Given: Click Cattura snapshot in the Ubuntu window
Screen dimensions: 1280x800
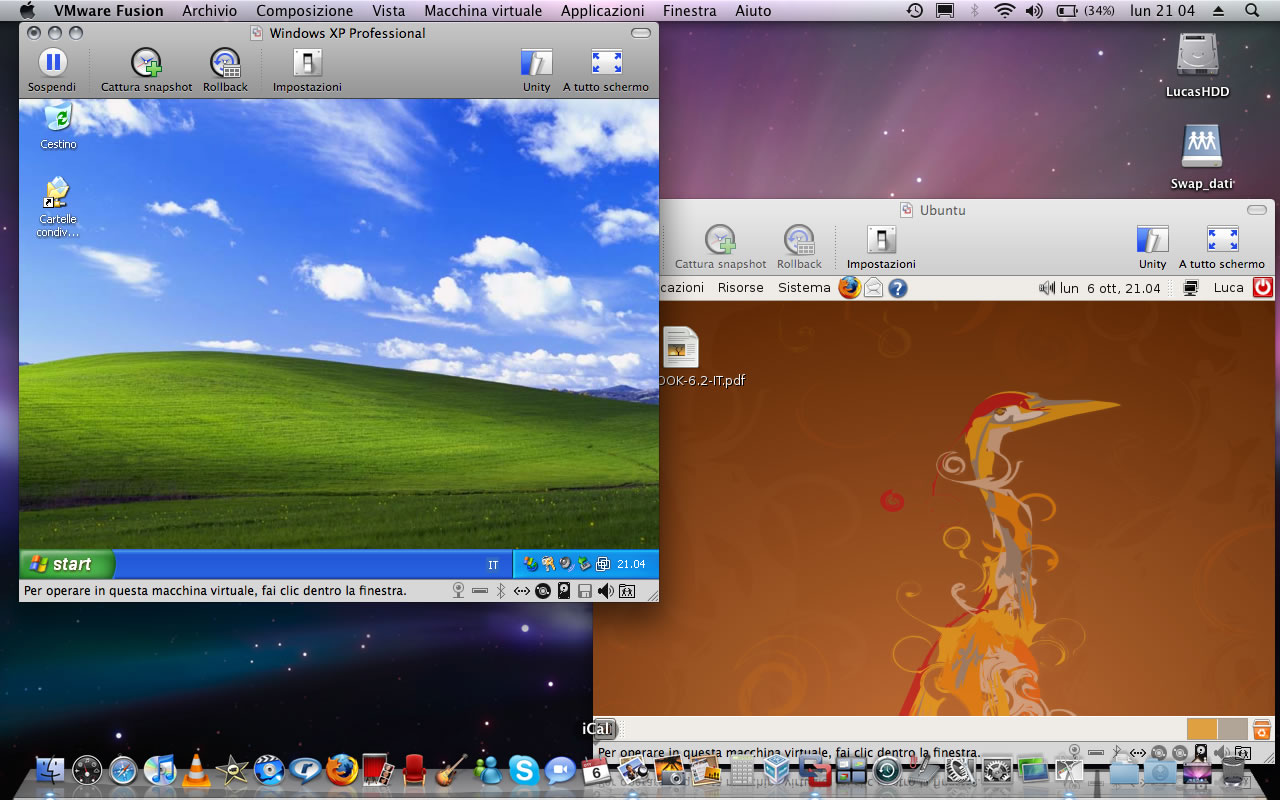Looking at the screenshot, I should pyautogui.click(x=720, y=247).
